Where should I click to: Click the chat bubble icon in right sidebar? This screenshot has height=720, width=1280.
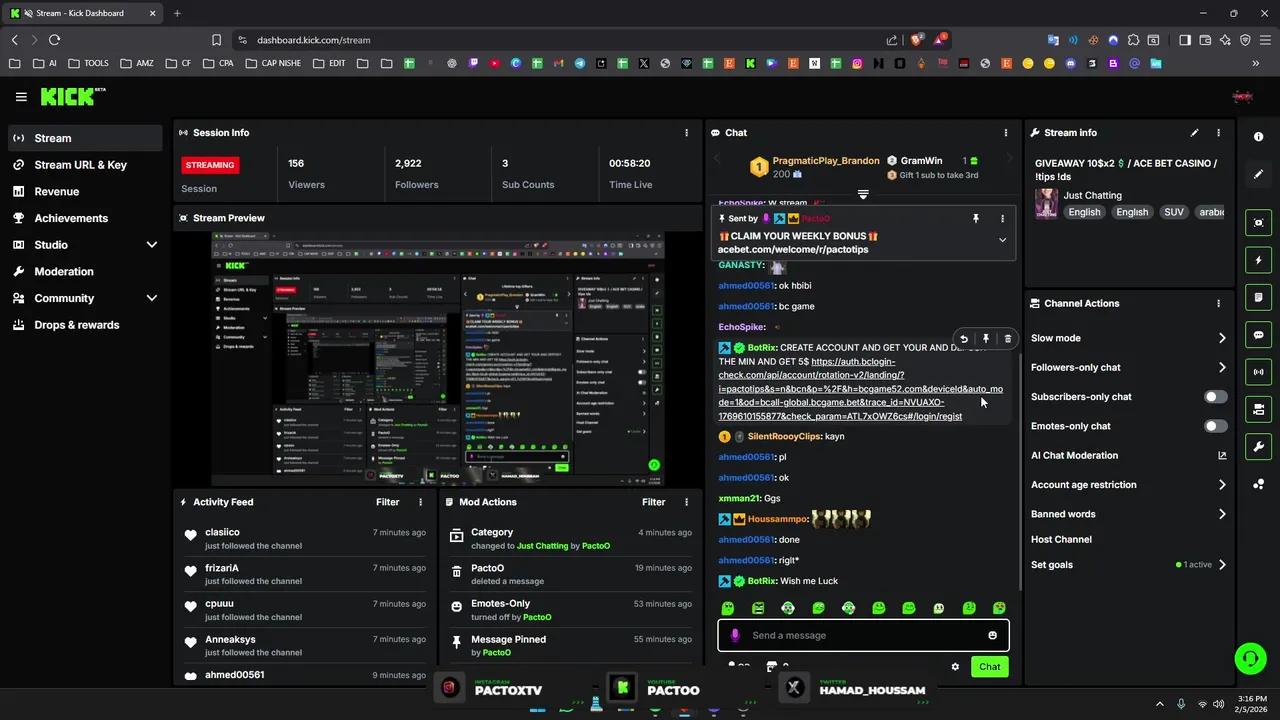[1258, 335]
